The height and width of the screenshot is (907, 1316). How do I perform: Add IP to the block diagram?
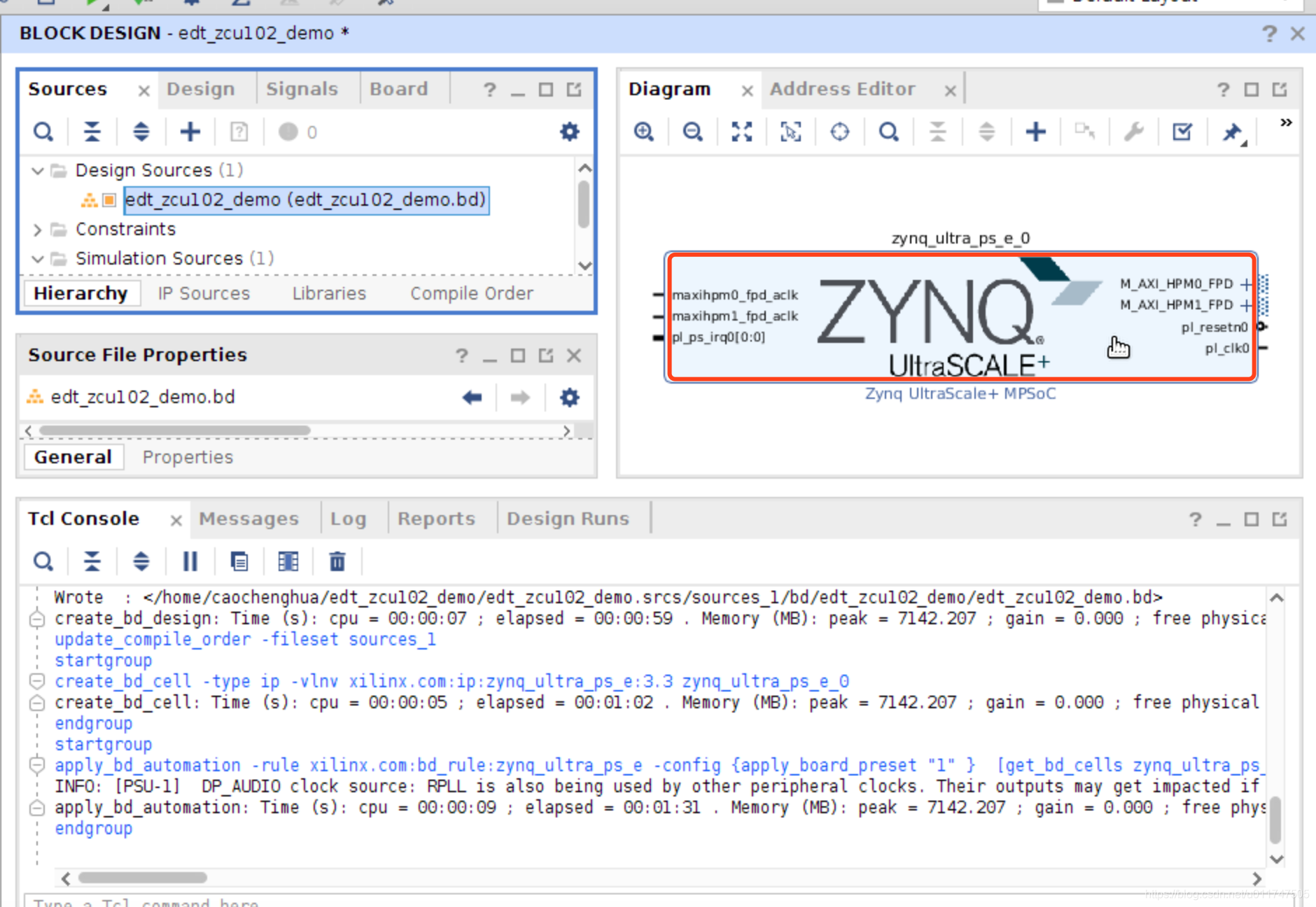(x=1036, y=132)
